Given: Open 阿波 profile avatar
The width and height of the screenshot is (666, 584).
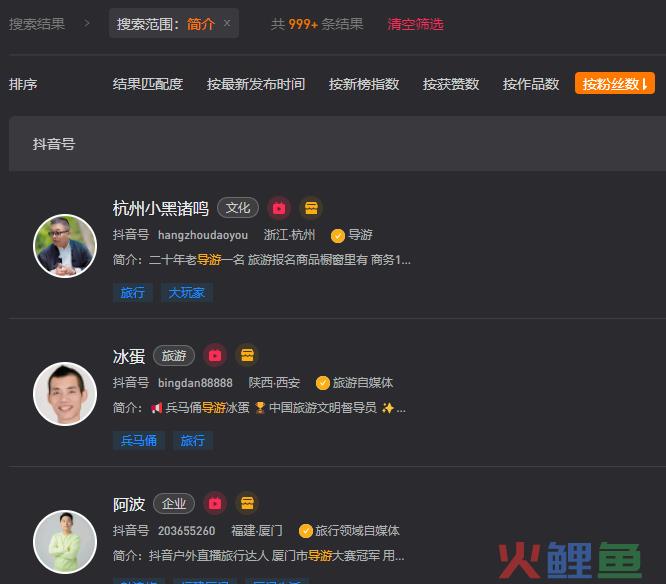Looking at the screenshot, I should tap(65, 542).
